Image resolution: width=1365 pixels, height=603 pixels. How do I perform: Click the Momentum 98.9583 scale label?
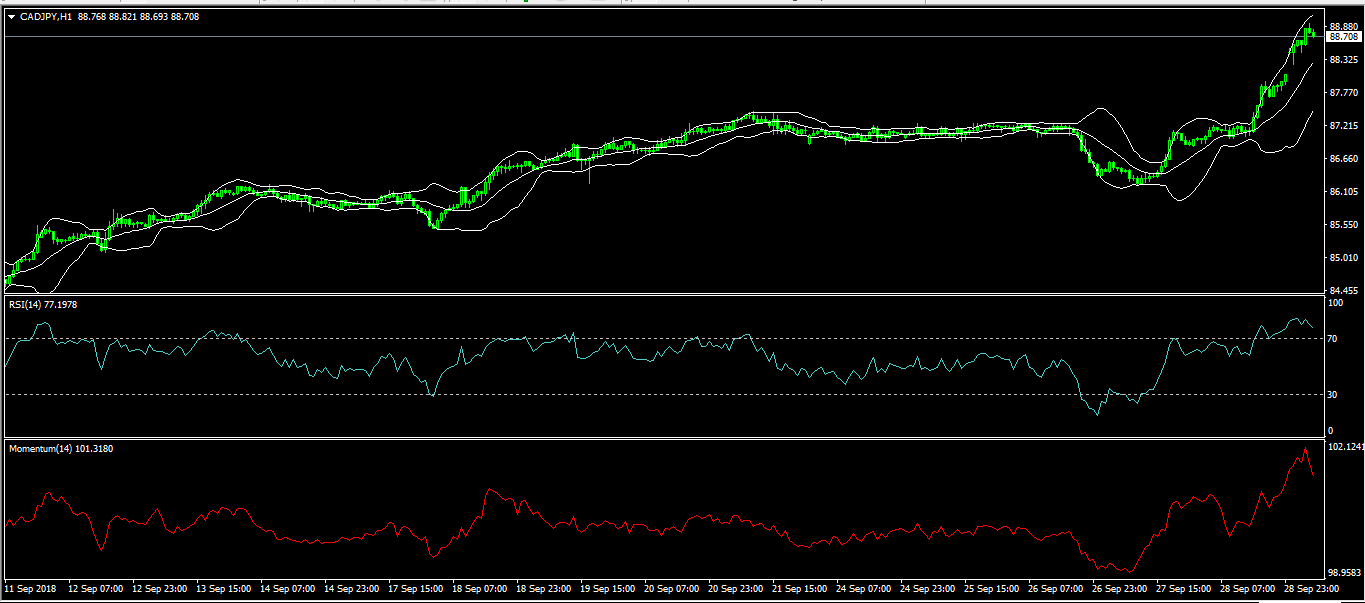pyautogui.click(x=1345, y=573)
